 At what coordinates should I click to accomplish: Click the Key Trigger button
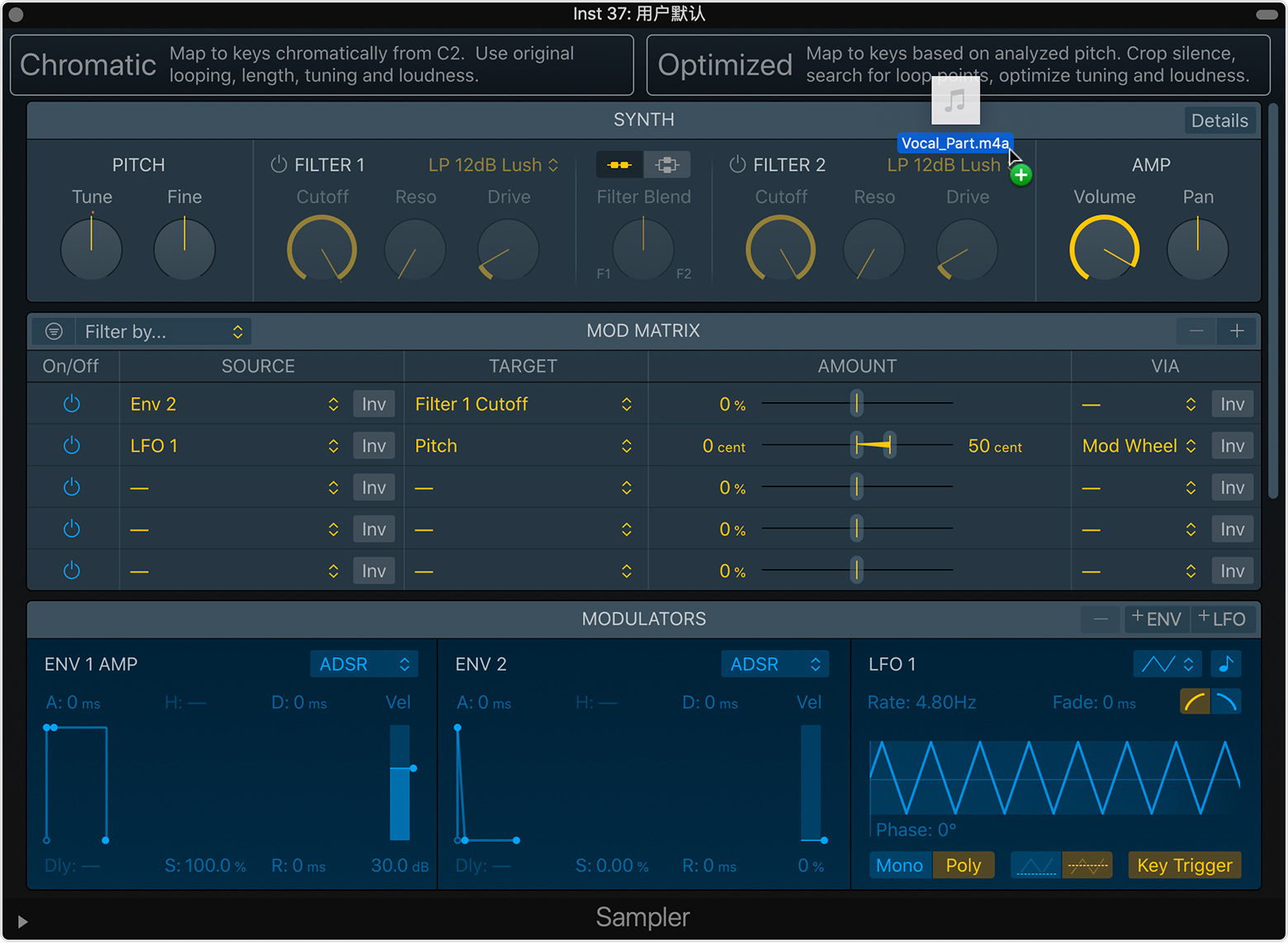coord(1184,865)
